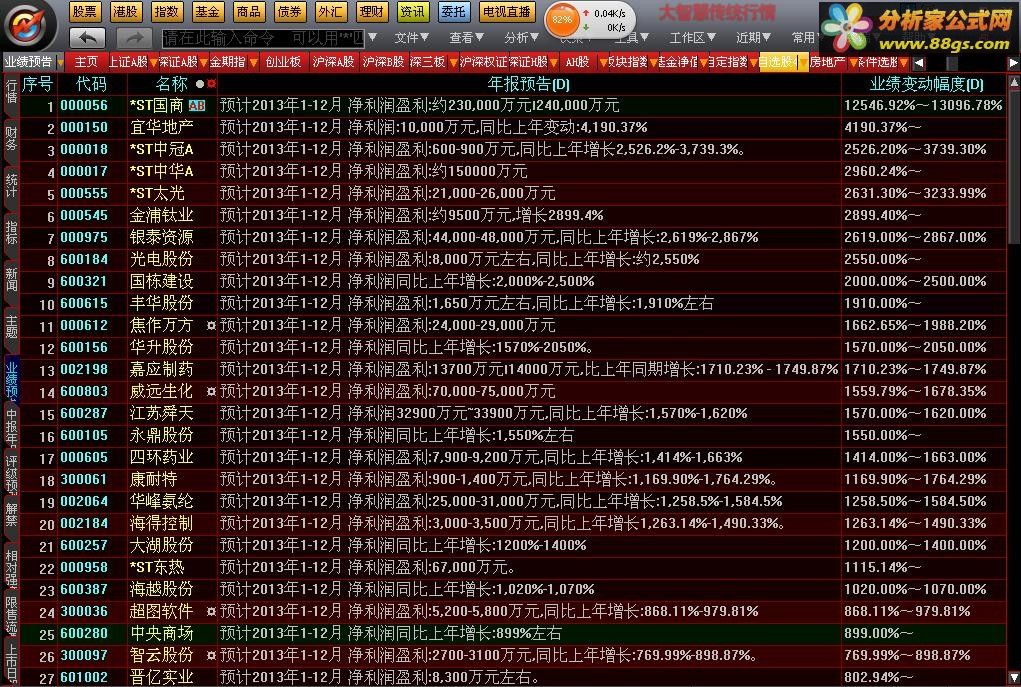The height and width of the screenshot is (687, 1021).
Task: Click the scrollbar up arrow
Action: [x=1014, y=83]
